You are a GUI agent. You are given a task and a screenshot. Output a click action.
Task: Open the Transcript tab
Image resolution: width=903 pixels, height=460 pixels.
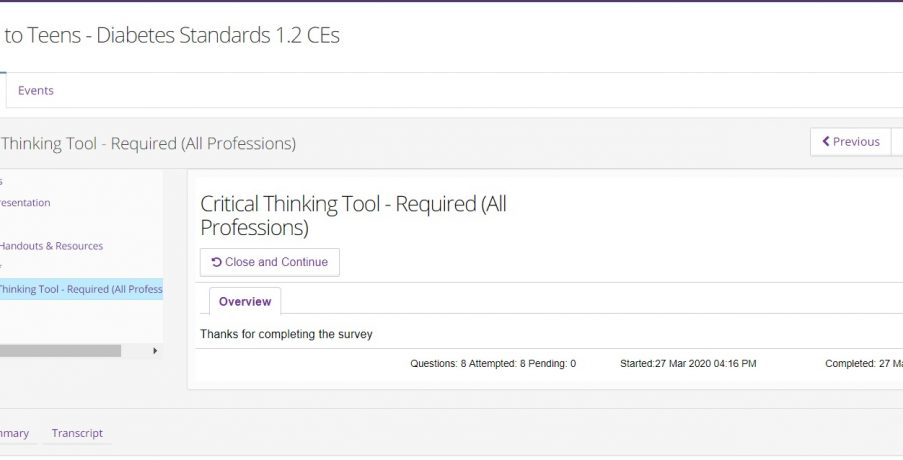pyautogui.click(x=77, y=433)
